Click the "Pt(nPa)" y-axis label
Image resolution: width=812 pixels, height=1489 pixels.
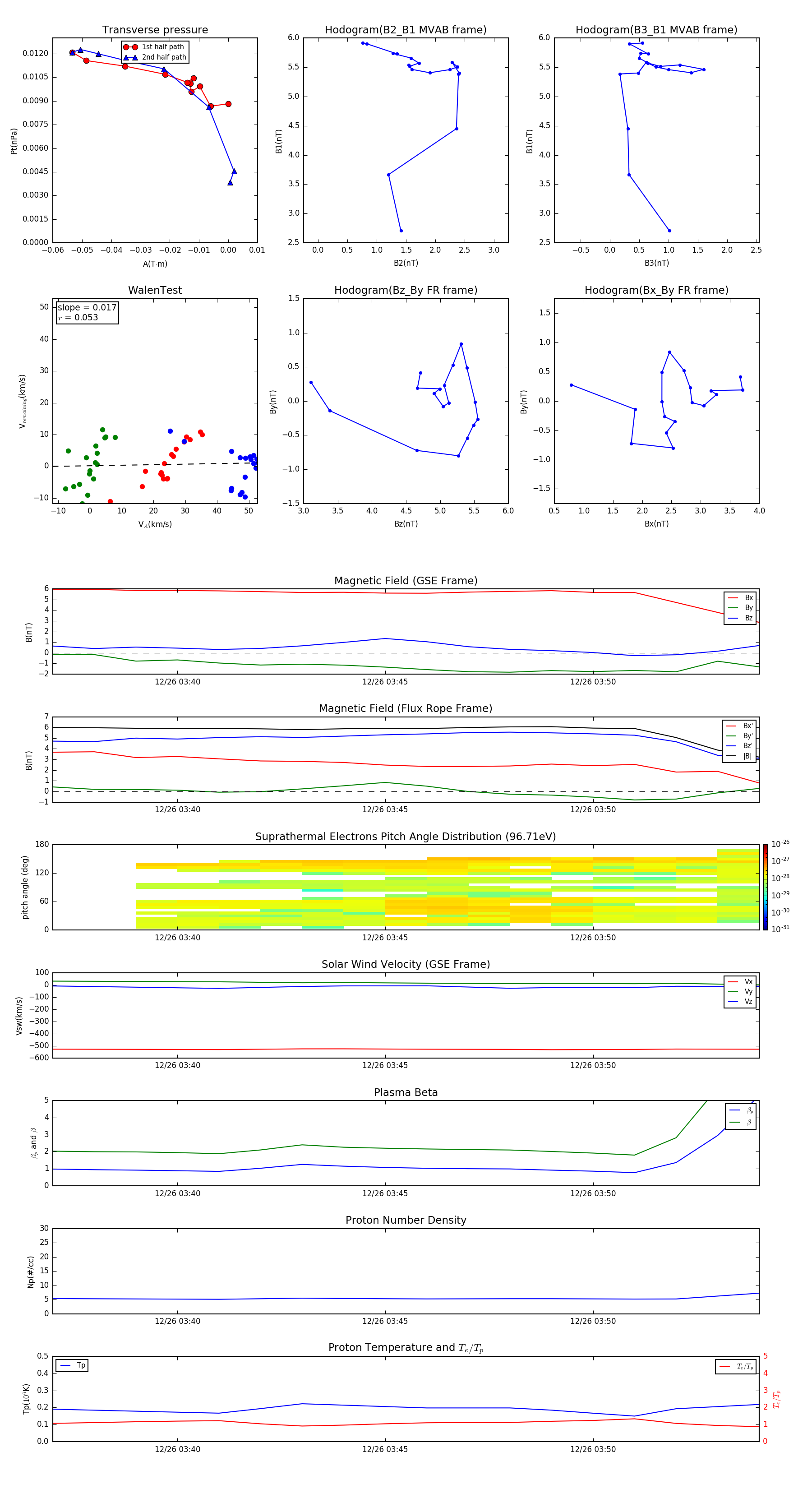14,141
